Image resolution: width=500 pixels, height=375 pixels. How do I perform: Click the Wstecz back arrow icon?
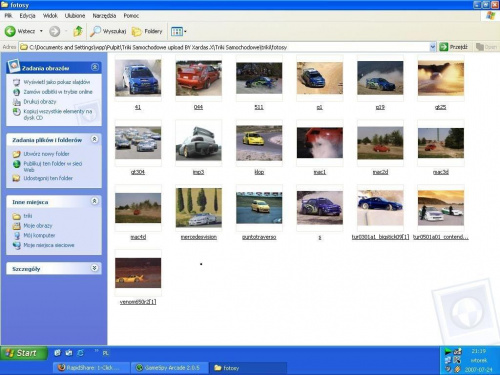tap(10, 31)
